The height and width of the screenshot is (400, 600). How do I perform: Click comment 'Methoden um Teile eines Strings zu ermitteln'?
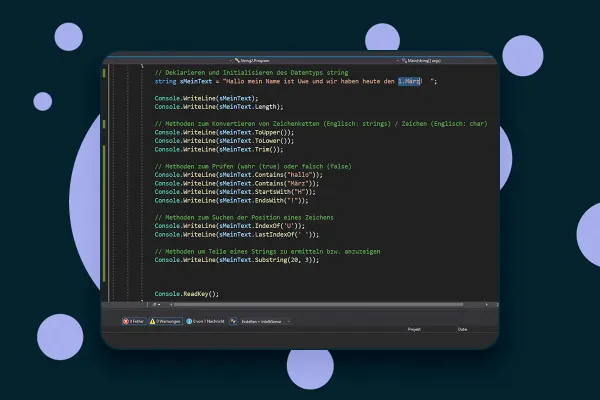(267, 251)
